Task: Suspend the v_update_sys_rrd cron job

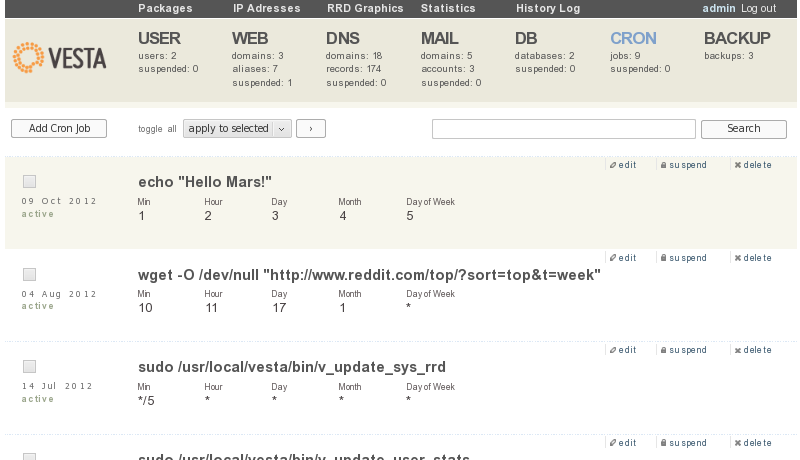Action: (x=682, y=350)
